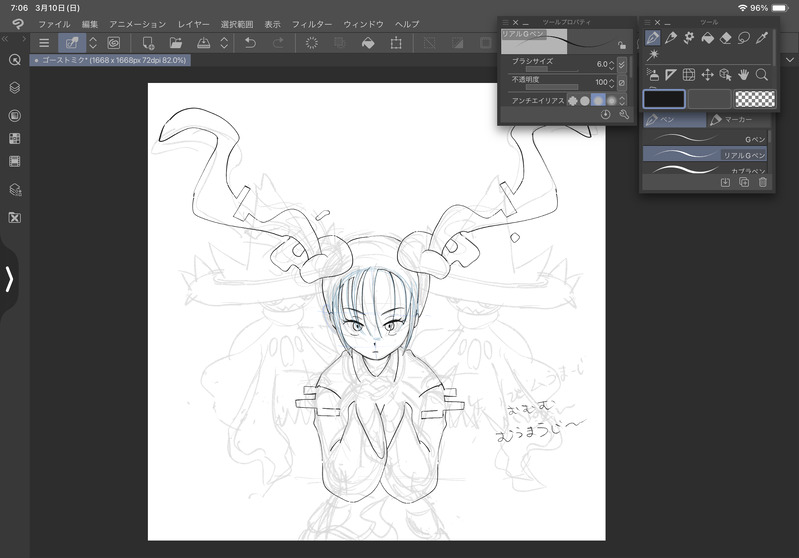Select the Frame border grid tool
The image size is (799, 558).
tap(689, 75)
